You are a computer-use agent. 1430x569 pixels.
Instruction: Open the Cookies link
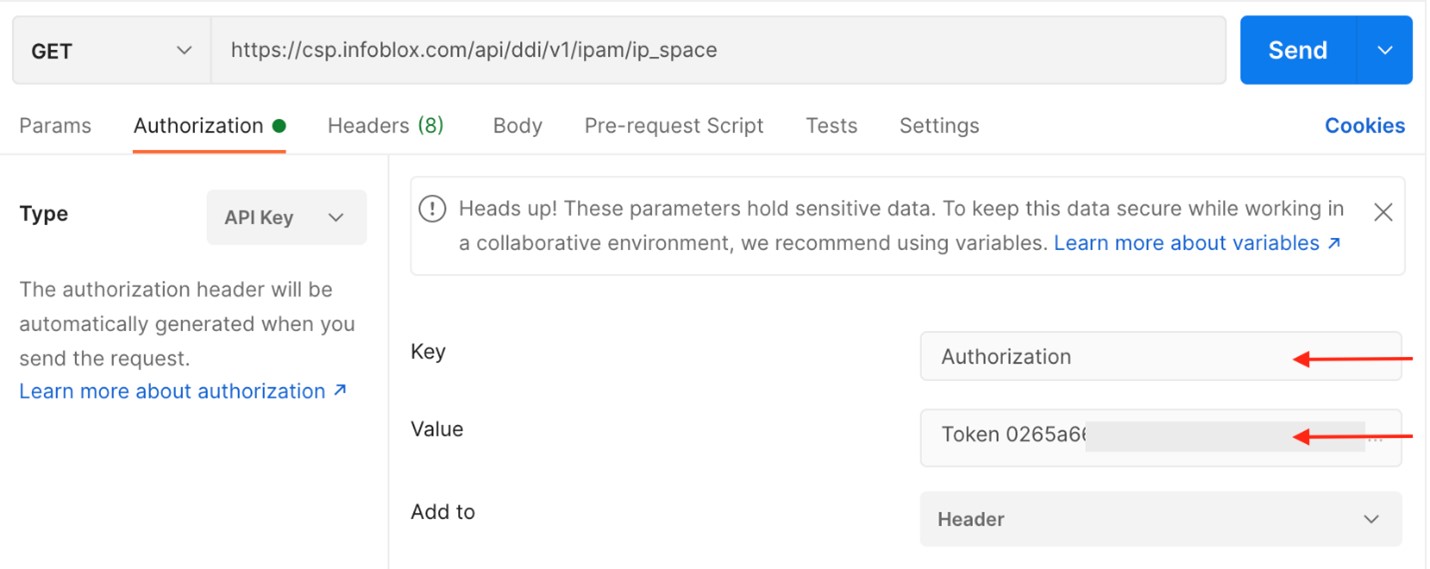point(1364,126)
